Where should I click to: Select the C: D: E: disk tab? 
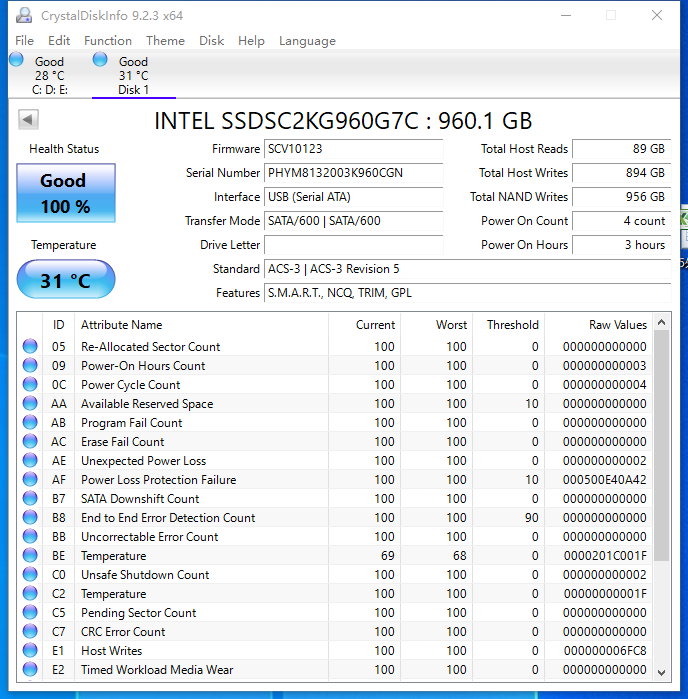pyautogui.click(x=49, y=75)
